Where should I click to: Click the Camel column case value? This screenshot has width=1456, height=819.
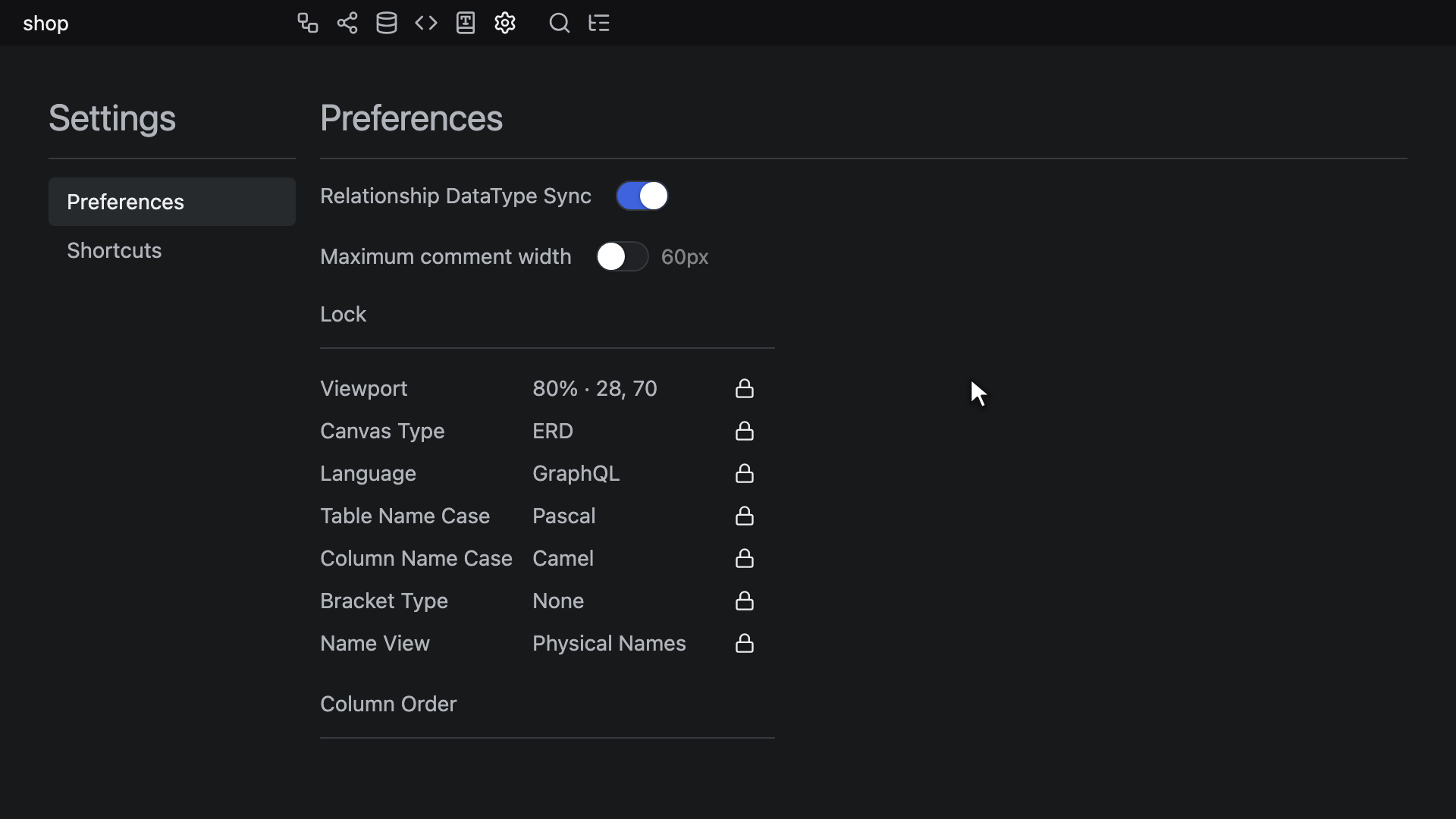(563, 558)
